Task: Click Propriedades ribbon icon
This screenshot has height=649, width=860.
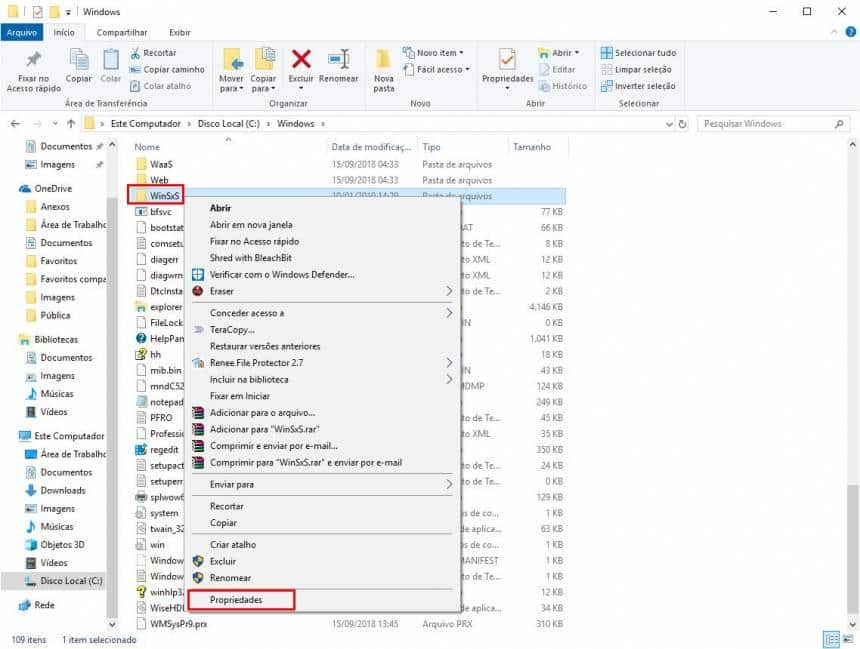Action: tap(507, 59)
